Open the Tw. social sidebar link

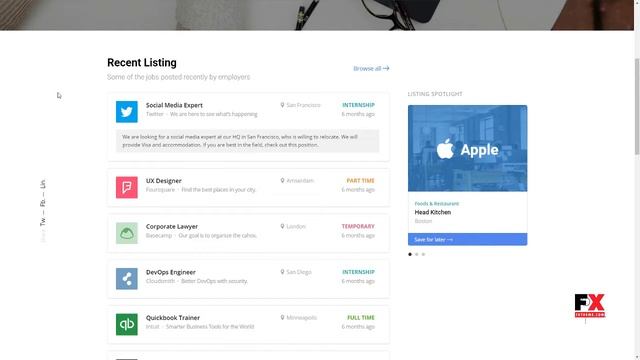click(43, 222)
